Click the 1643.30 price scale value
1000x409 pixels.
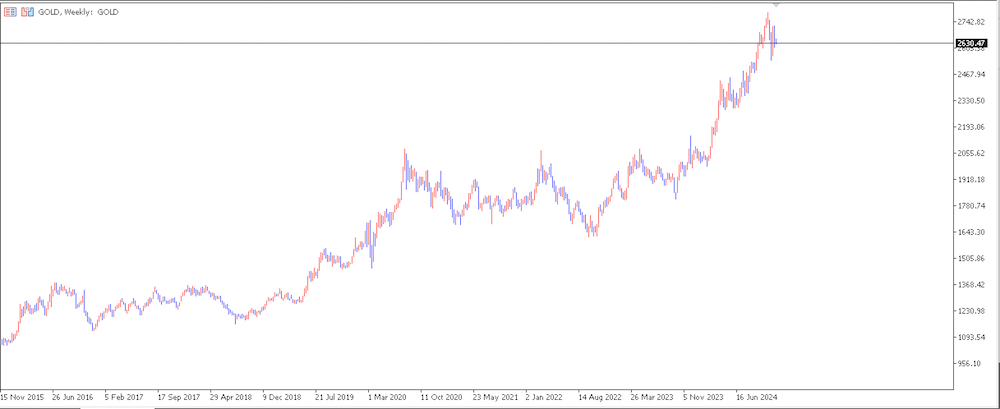972,232
